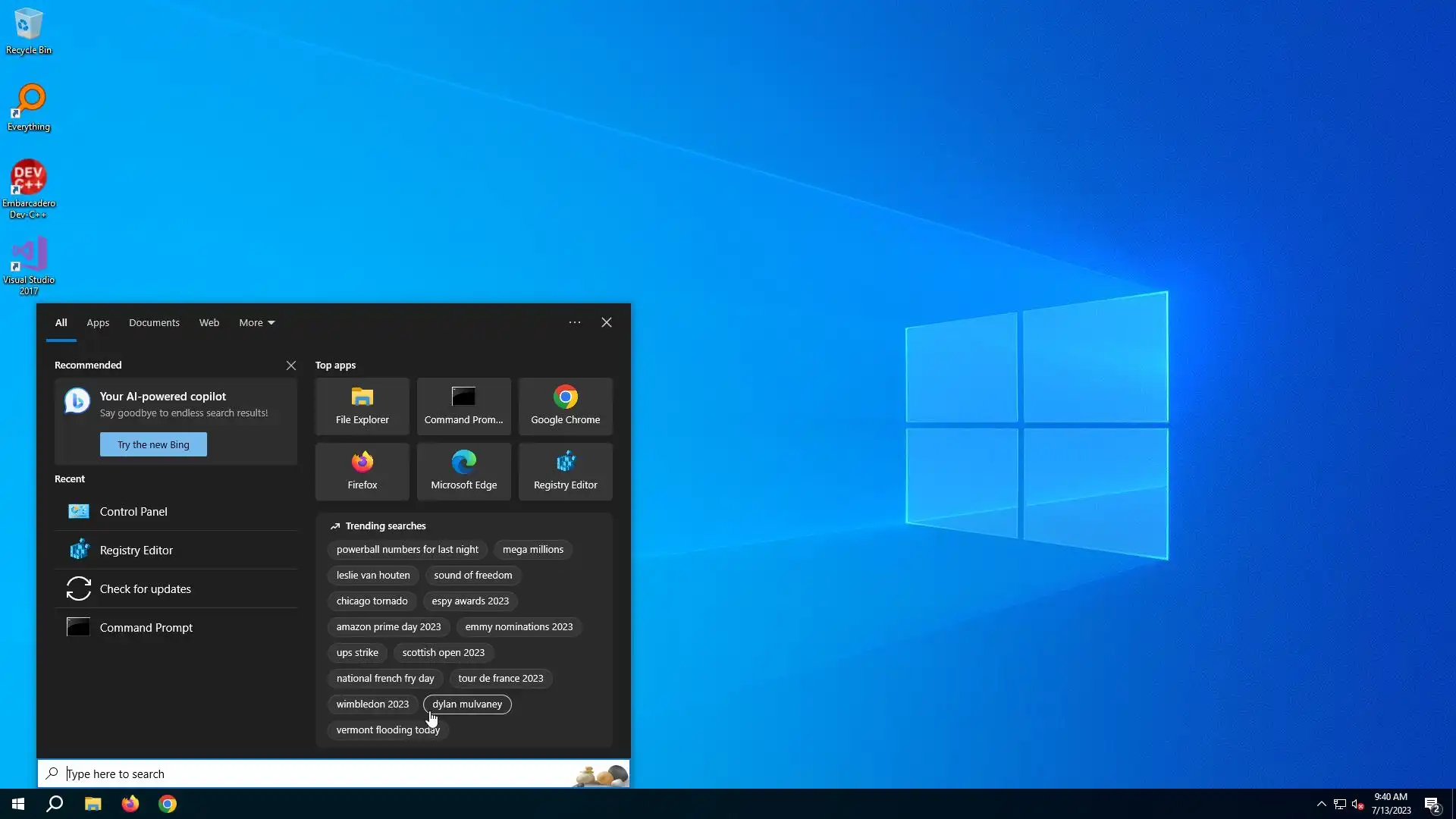The image size is (1456, 819).
Task: Open Command Prompt tile in Top apps
Action: click(x=463, y=406)
